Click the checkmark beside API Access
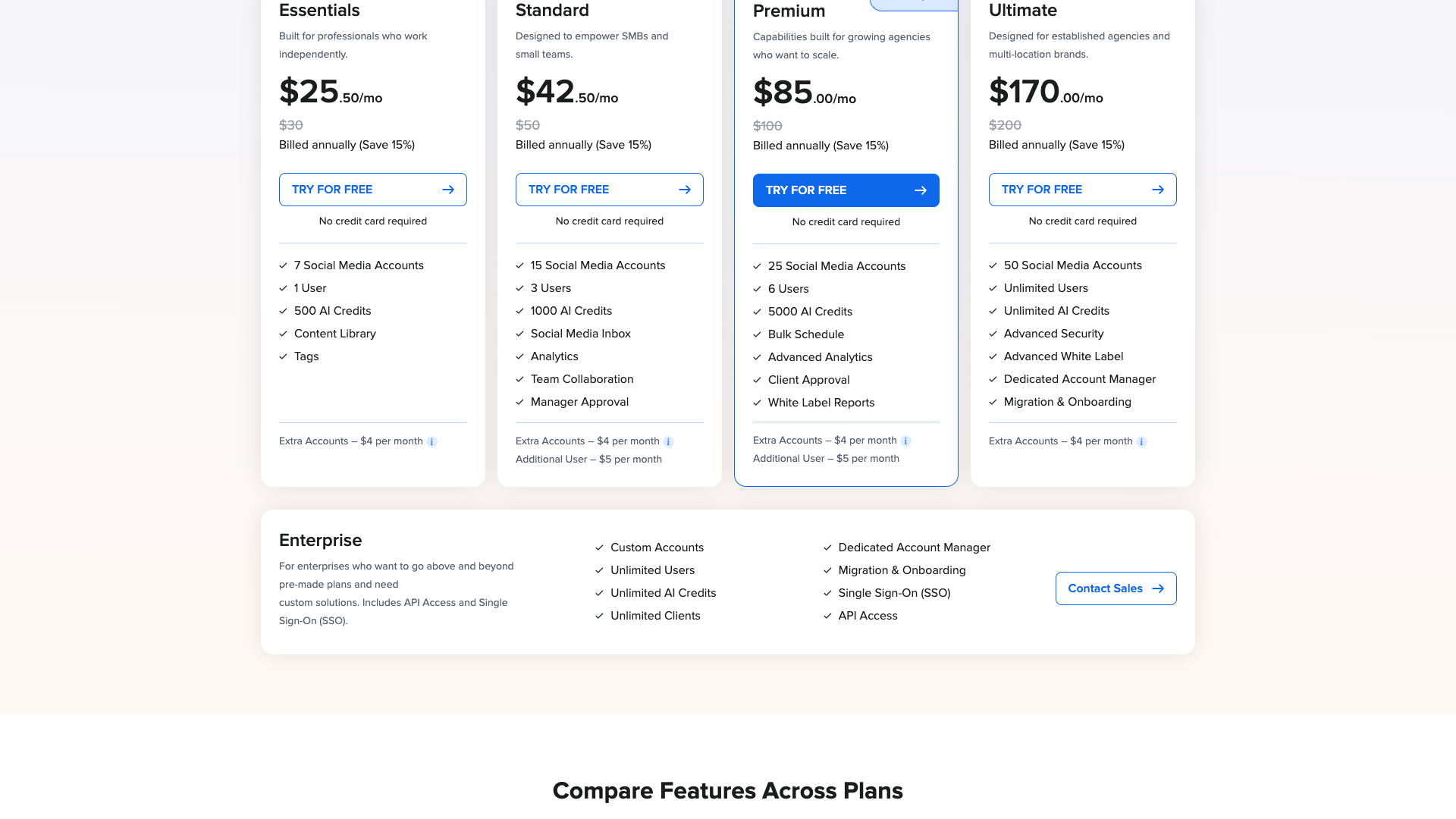1456x819 pixels. click(x=827, y=616)
